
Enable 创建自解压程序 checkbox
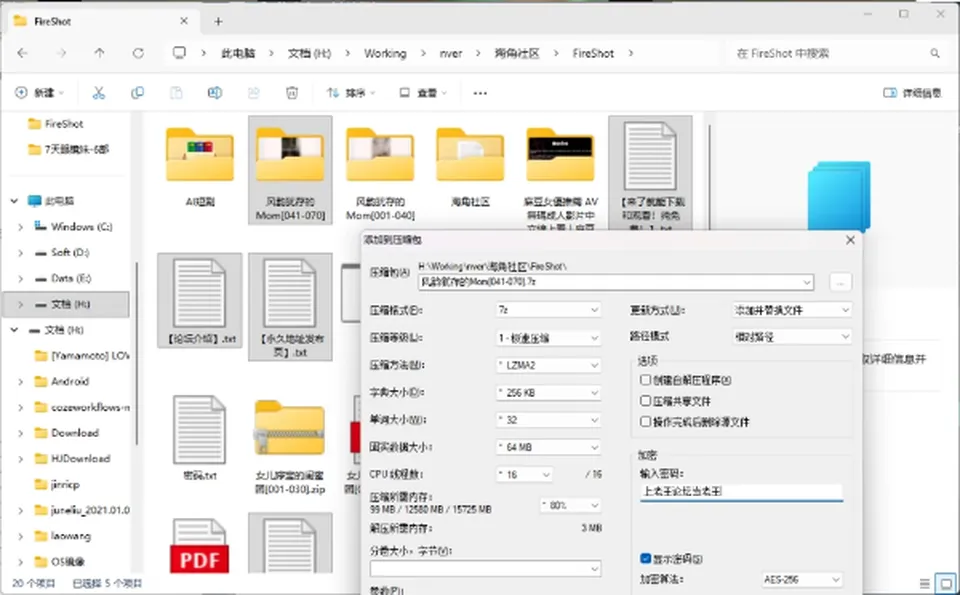click(645, 380)
